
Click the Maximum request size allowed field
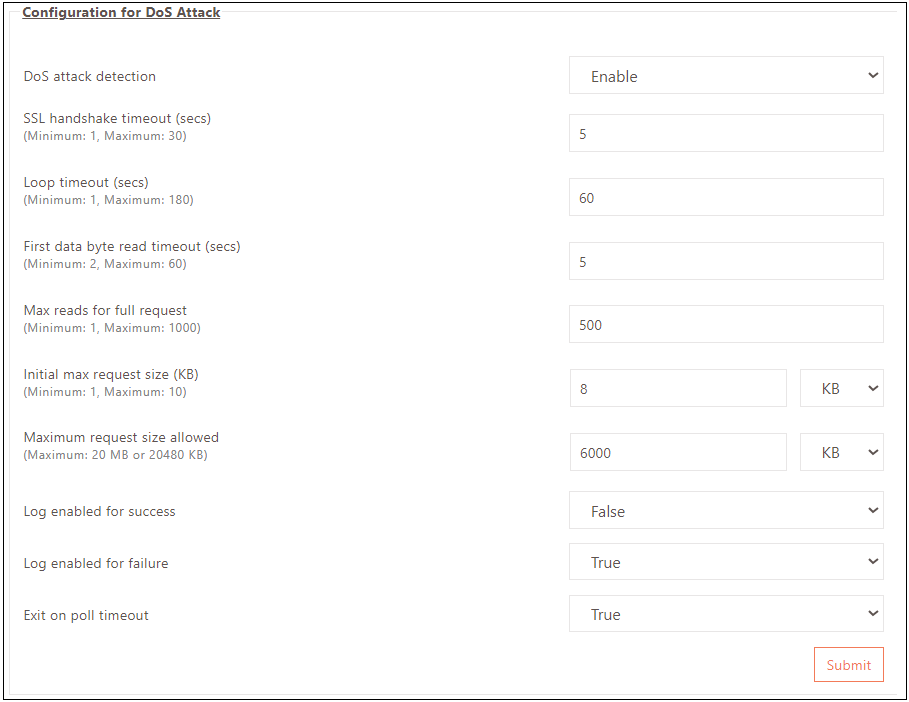point(678,453)
